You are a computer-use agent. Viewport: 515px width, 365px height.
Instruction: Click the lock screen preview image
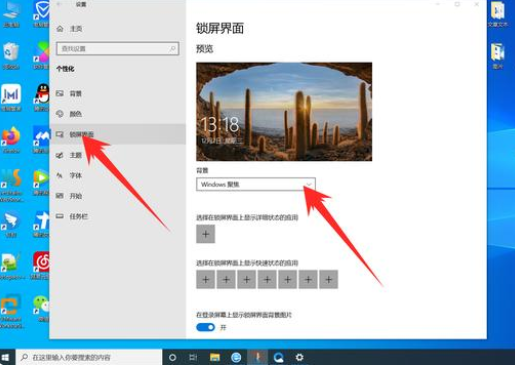tap(284, 112)
